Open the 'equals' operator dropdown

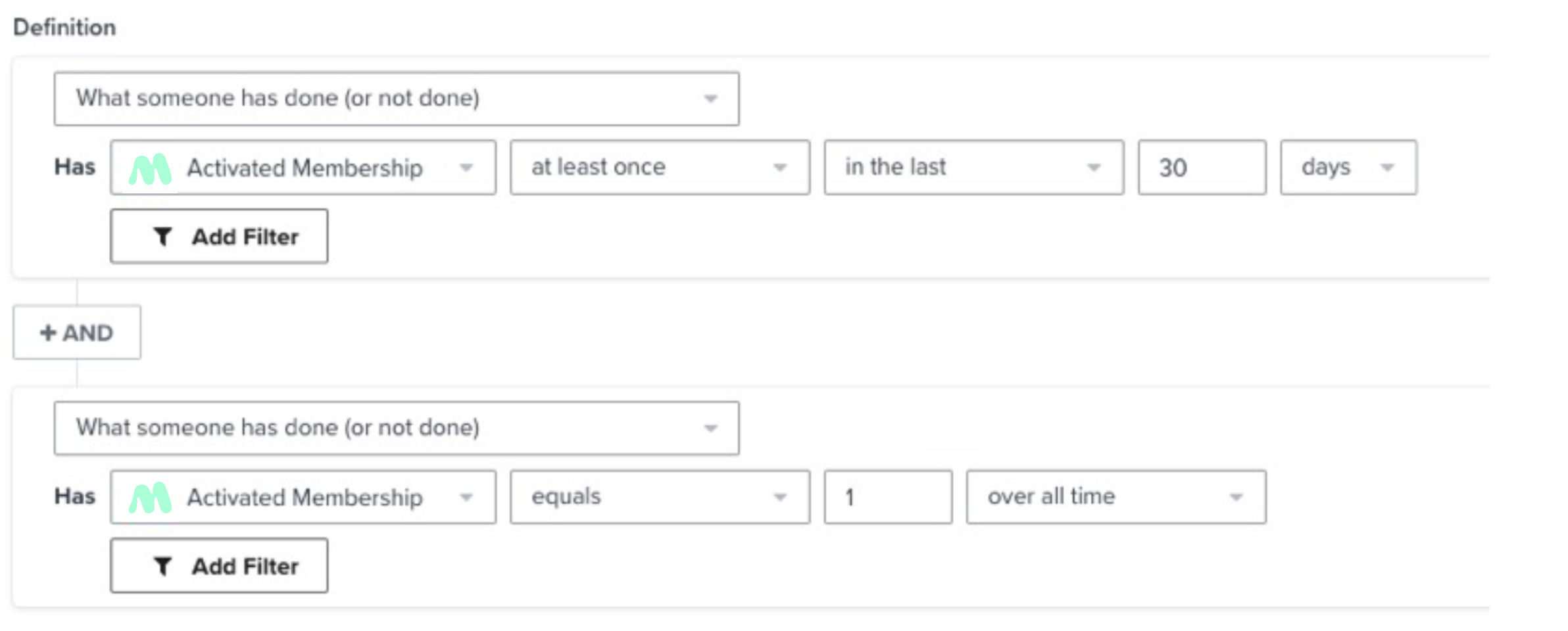[659, 497]
